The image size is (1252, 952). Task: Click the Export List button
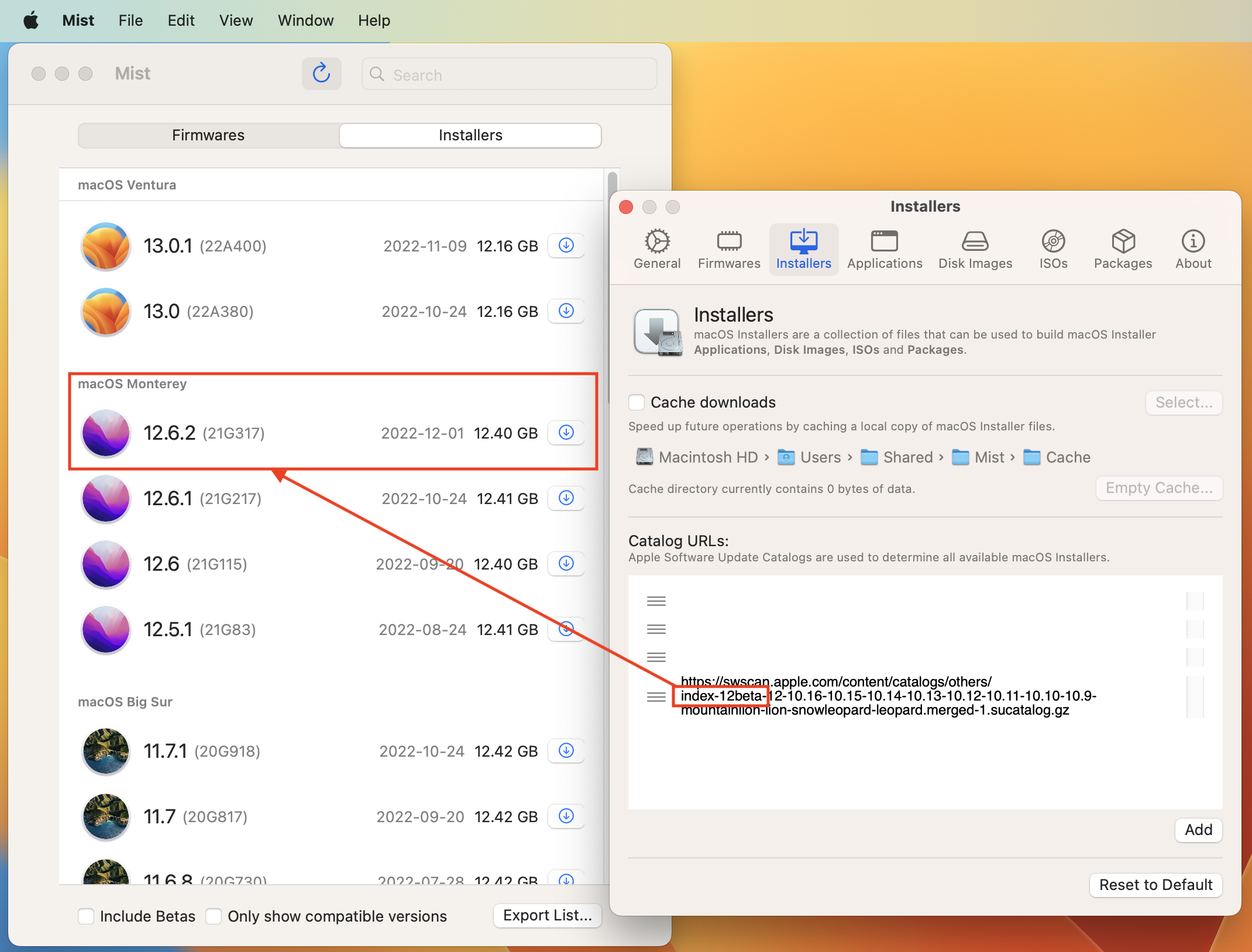(x=546, y=915)
